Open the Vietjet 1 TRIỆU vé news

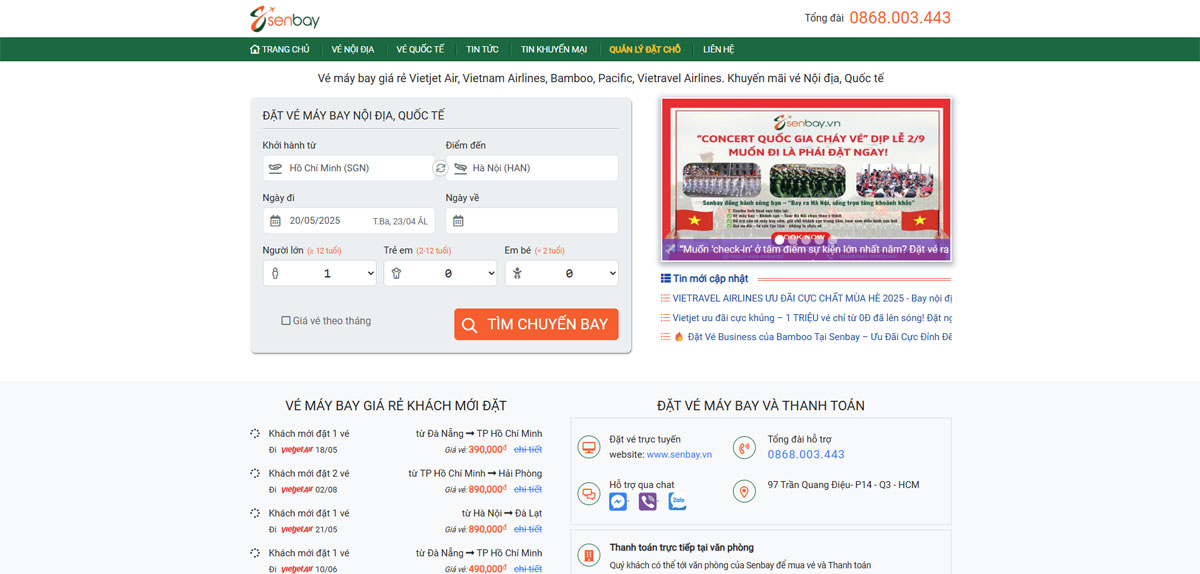tap(812, 317)
